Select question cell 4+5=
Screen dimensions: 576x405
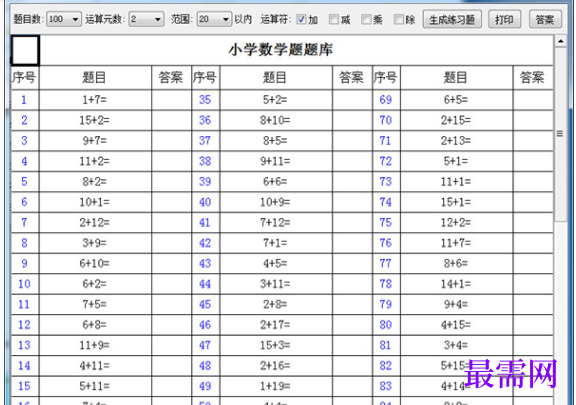point(276,263)
